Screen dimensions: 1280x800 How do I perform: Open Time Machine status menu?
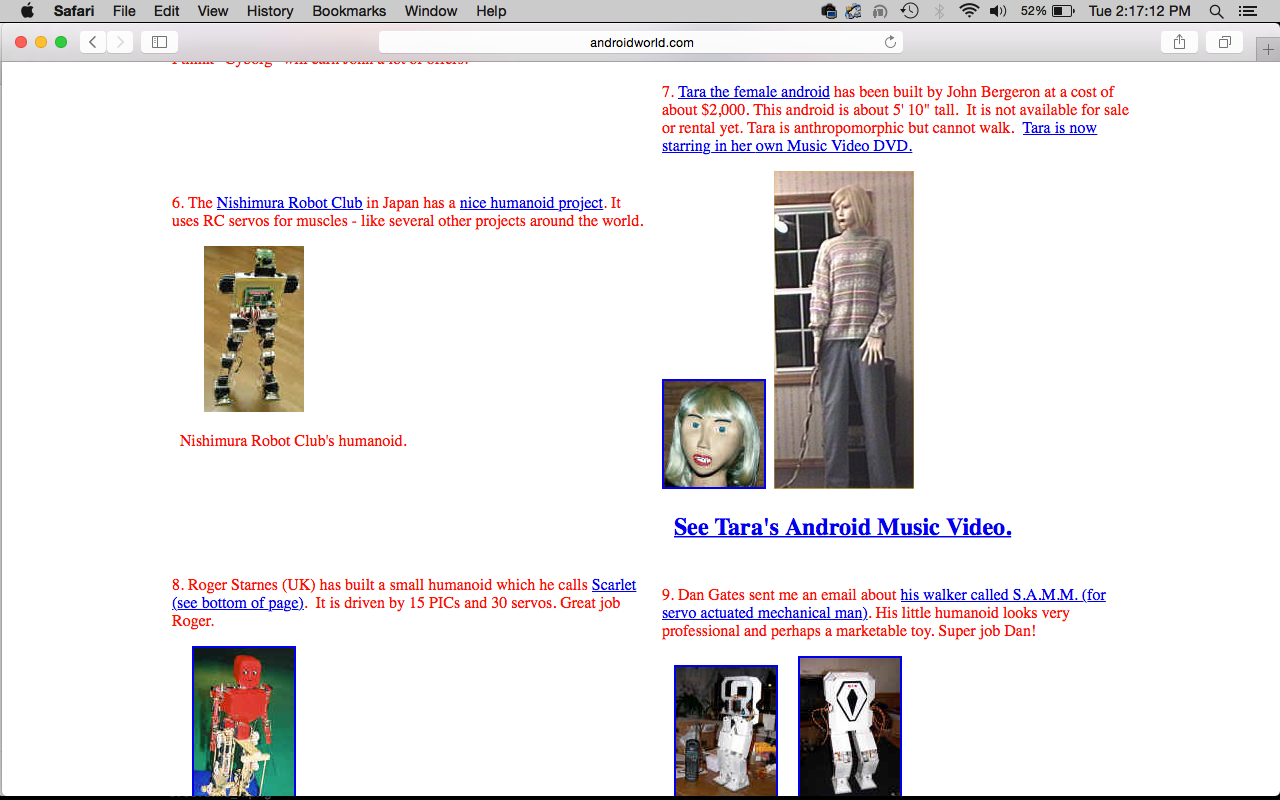[909, 11]
